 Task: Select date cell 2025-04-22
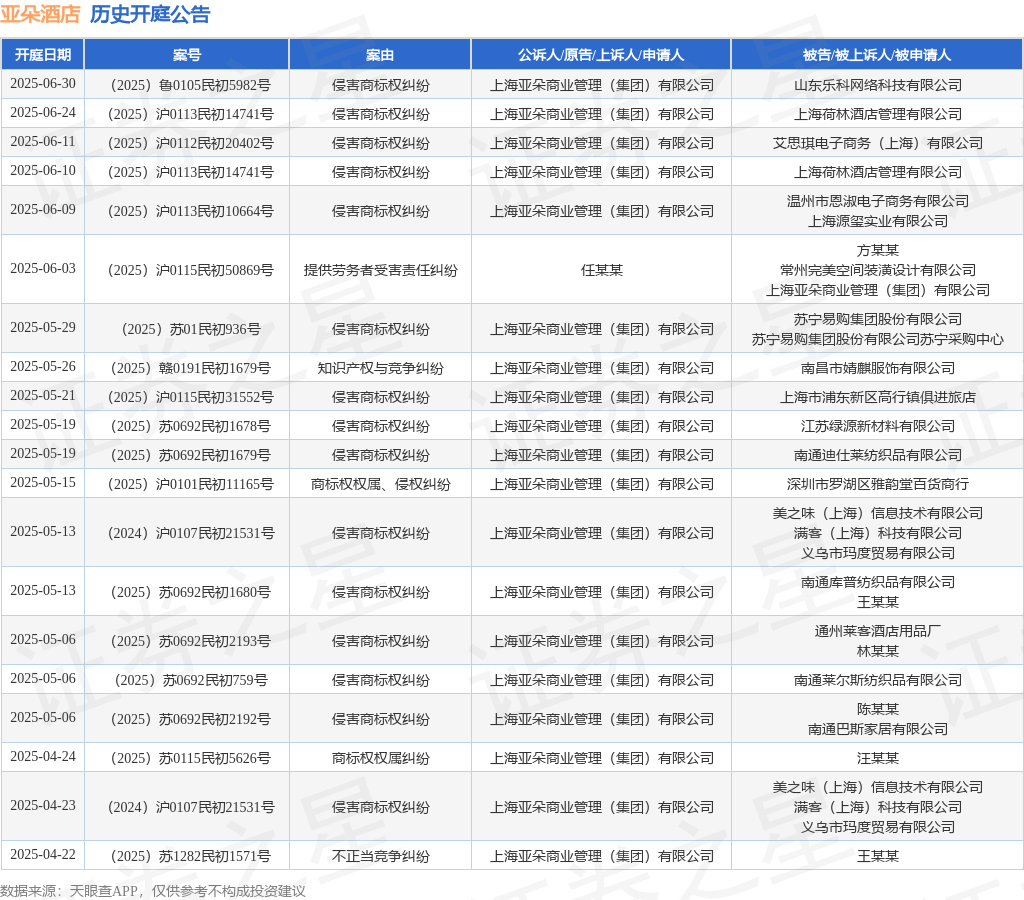click(x=43, y=854)
